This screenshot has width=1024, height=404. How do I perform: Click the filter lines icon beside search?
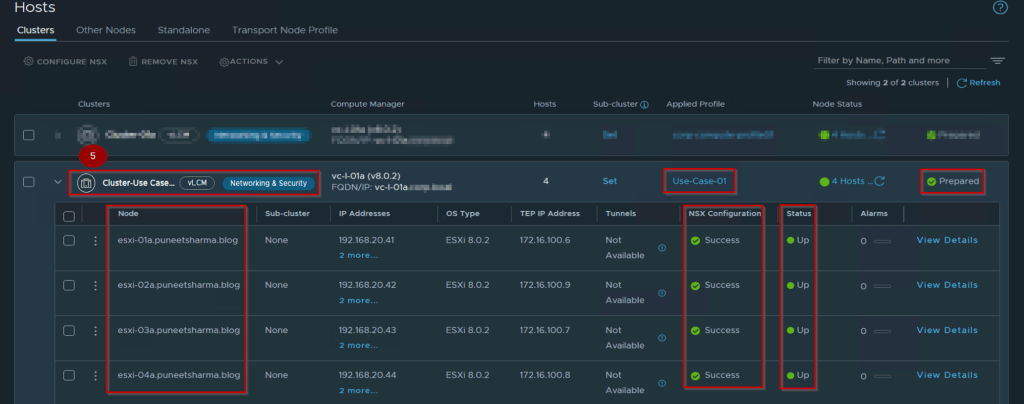[997, 61]
